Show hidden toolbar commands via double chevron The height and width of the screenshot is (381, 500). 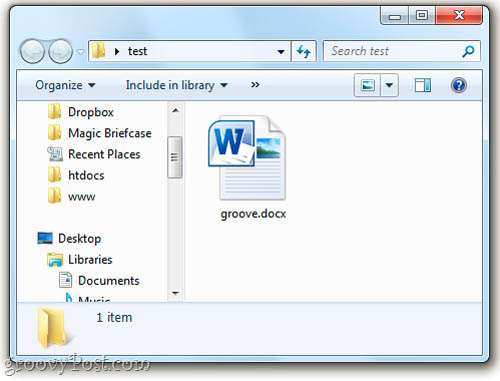[255, 85]
